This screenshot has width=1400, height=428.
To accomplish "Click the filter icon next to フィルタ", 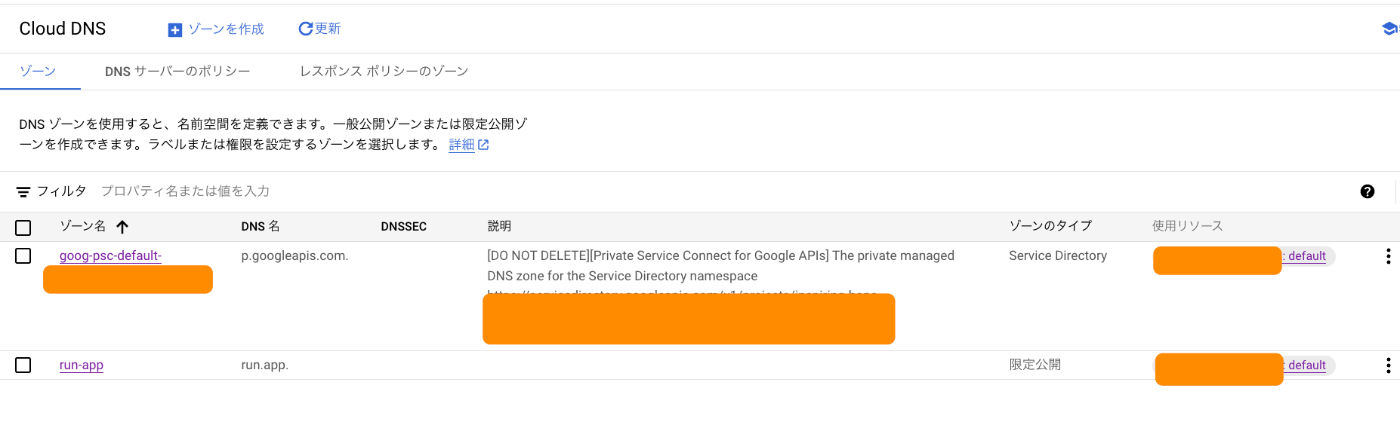I will pyautogui.click(x=23, y=191).
